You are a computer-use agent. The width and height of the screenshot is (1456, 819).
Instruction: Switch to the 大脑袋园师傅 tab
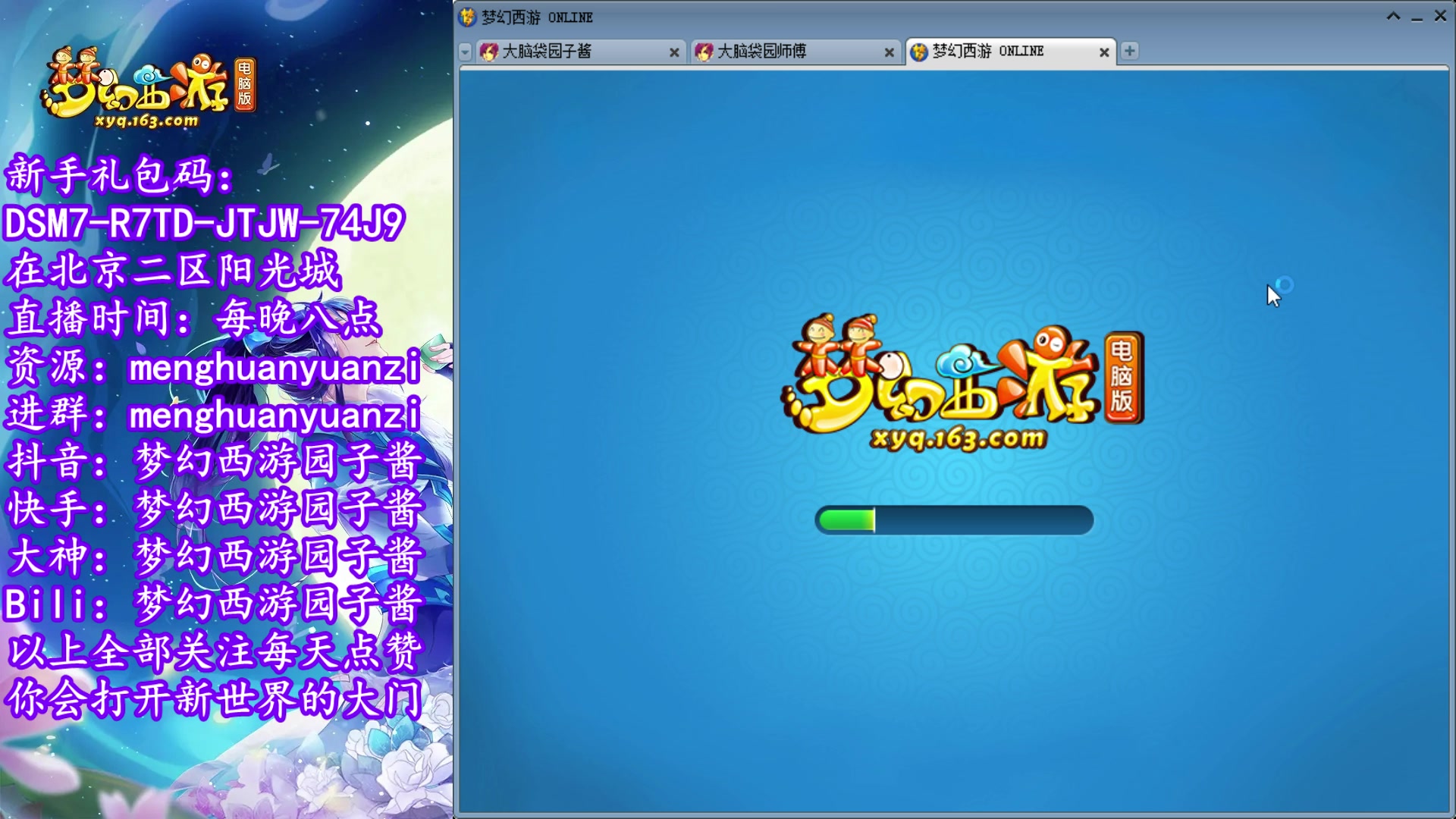(795, 52)
